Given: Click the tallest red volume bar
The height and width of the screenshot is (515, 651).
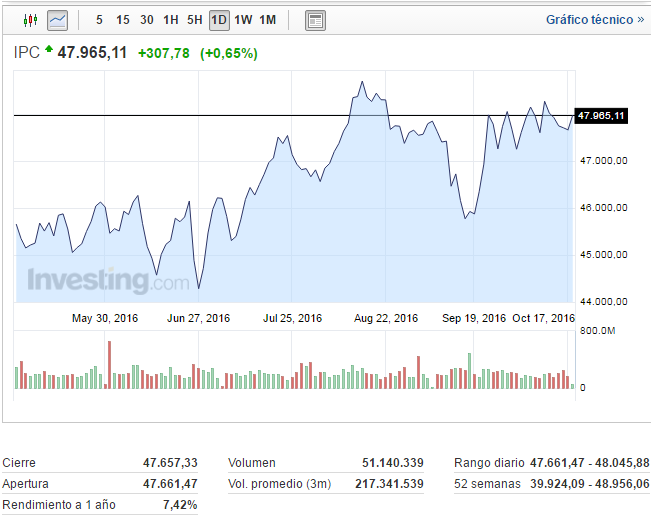Looking at the screenshot, I should click(109, 365).
